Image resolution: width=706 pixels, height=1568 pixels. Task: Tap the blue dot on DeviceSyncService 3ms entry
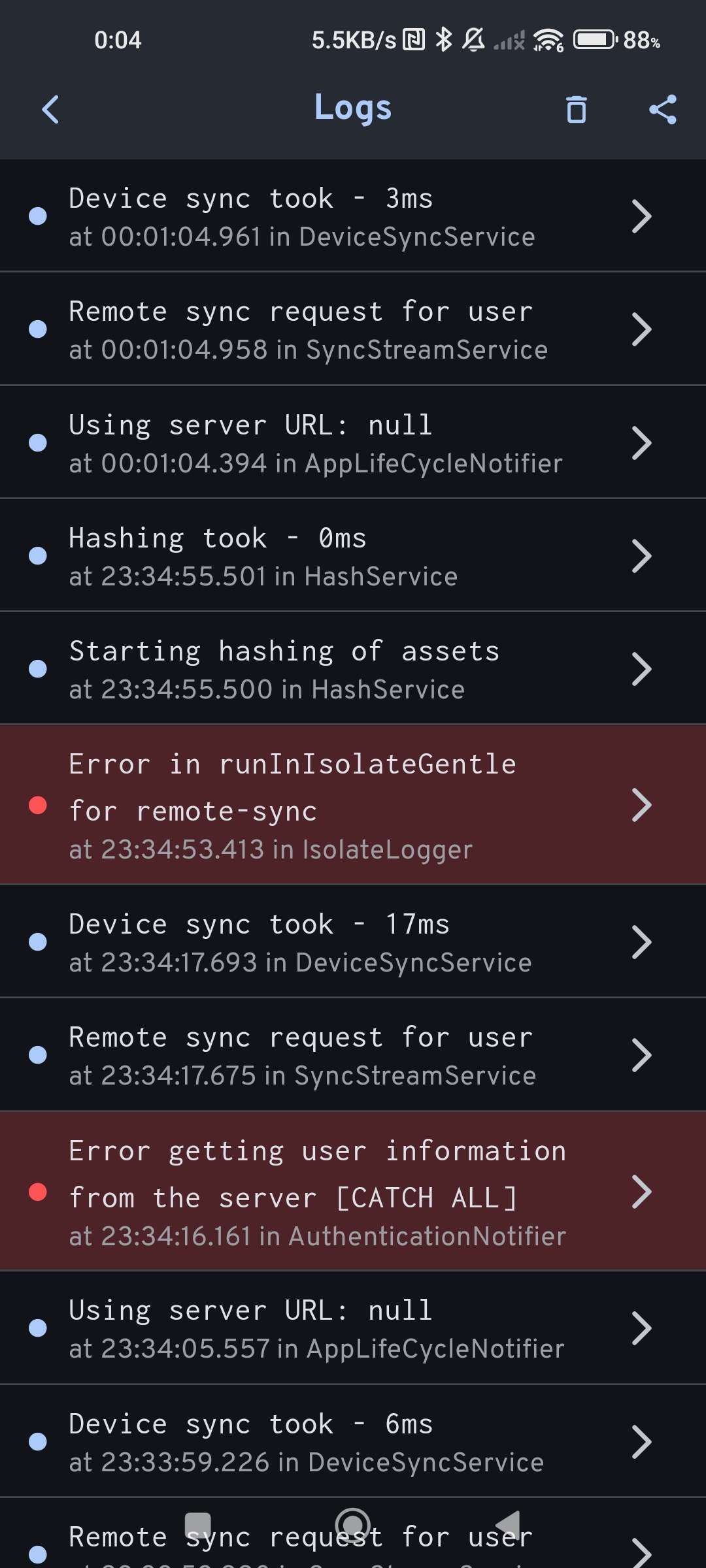(39, 216)
